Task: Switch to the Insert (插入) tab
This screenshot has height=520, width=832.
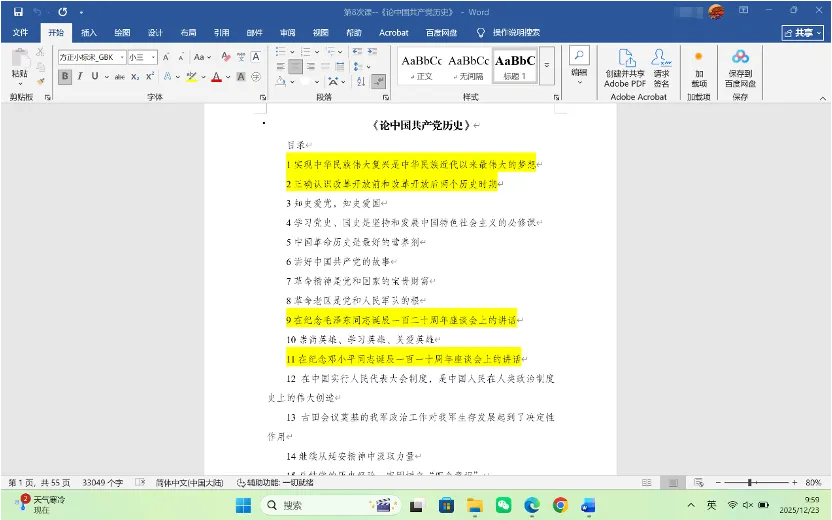Action: 89,32
